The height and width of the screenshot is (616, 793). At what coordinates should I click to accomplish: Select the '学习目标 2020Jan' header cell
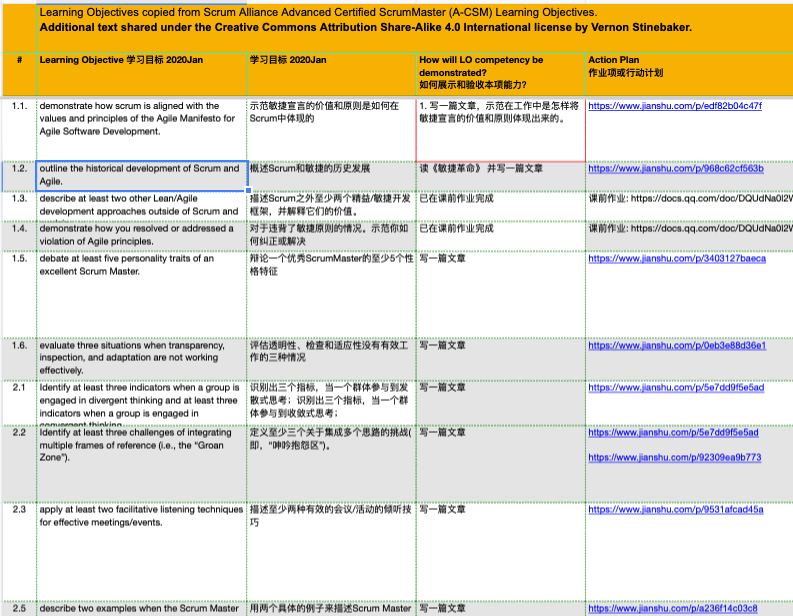(x=331, y=74)
